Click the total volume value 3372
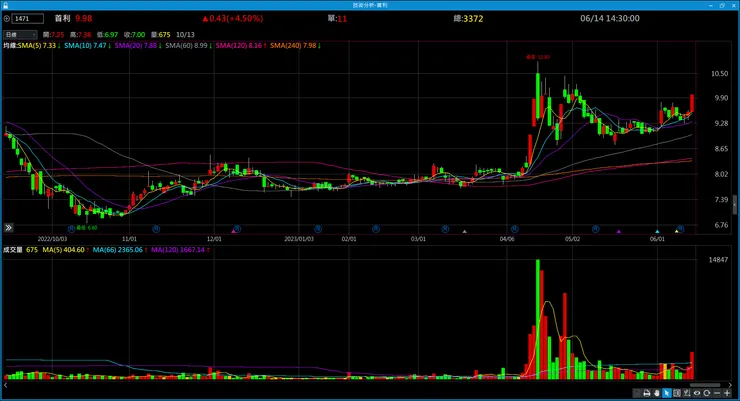The width and height of the screenshot is (740, 401). (x=473, y=19)
